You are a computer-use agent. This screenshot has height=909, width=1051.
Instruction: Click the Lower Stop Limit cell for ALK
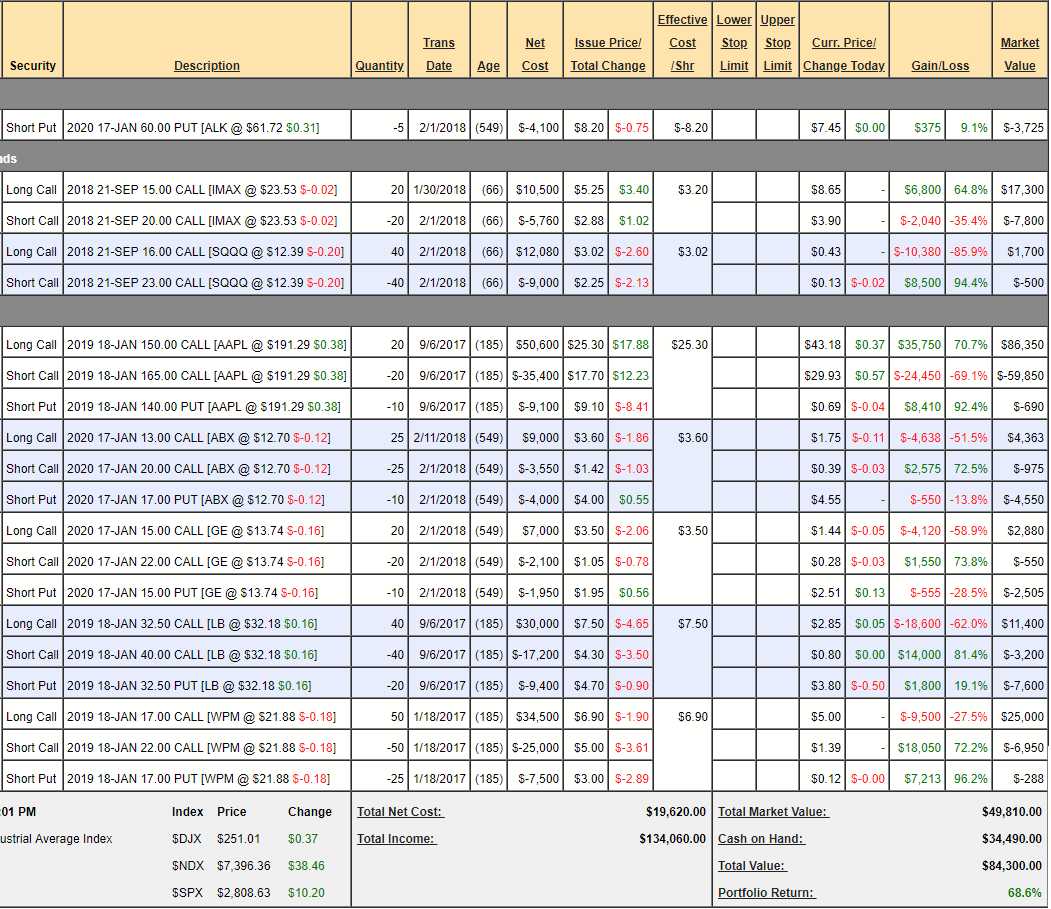(734, 128)
